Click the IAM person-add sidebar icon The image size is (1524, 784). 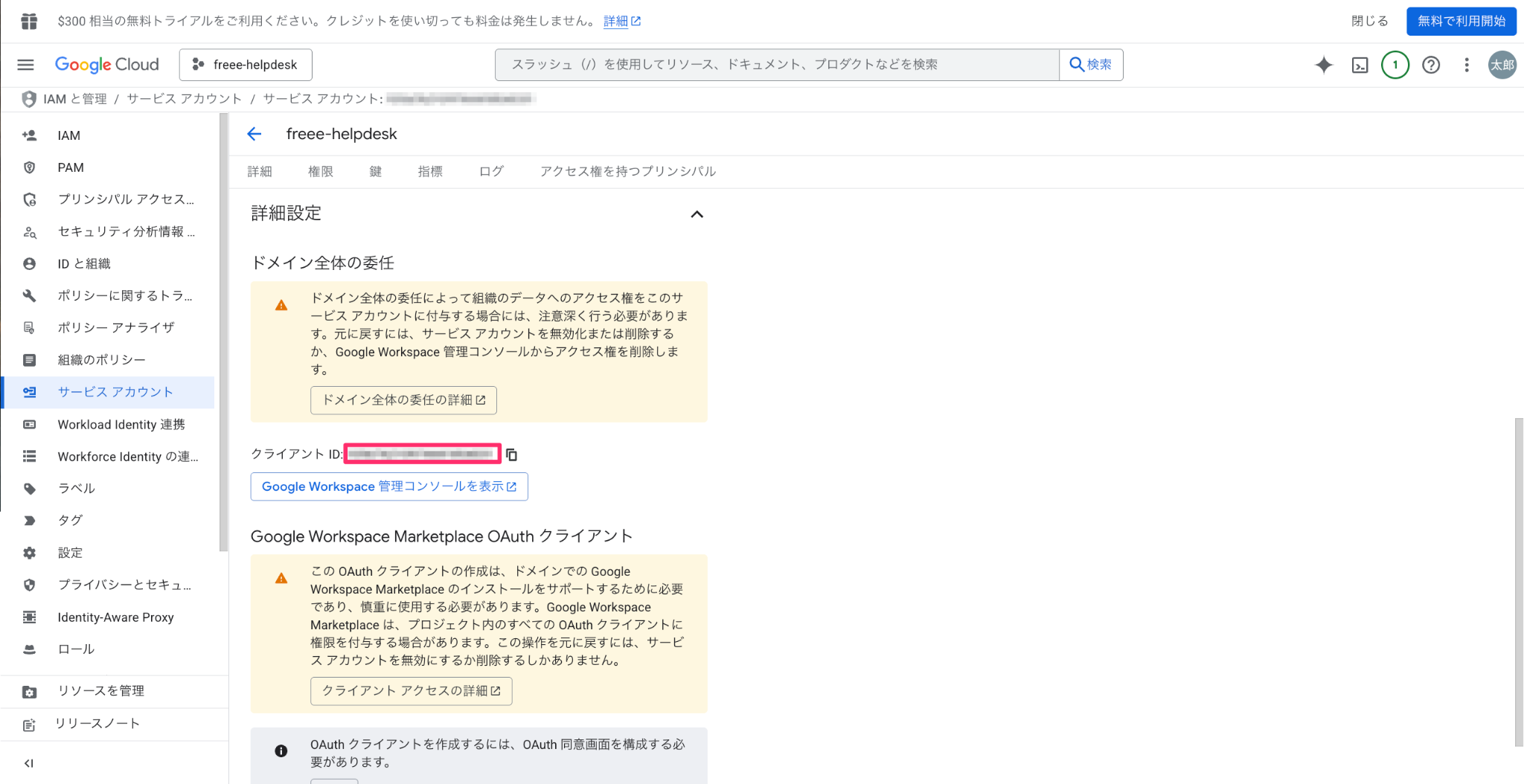(29, 135)
